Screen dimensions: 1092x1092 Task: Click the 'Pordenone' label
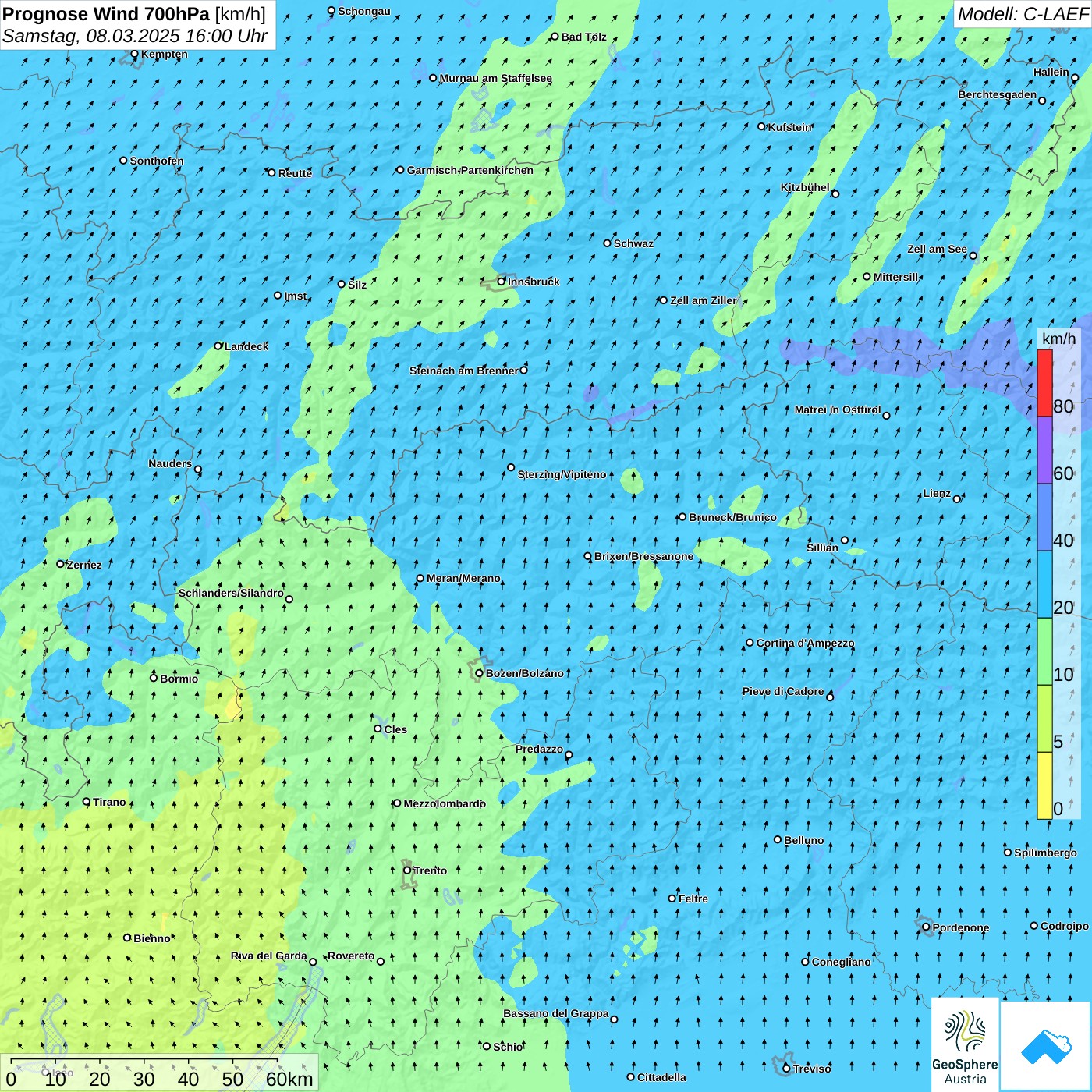pyautogui.click(x=961, y=927)
